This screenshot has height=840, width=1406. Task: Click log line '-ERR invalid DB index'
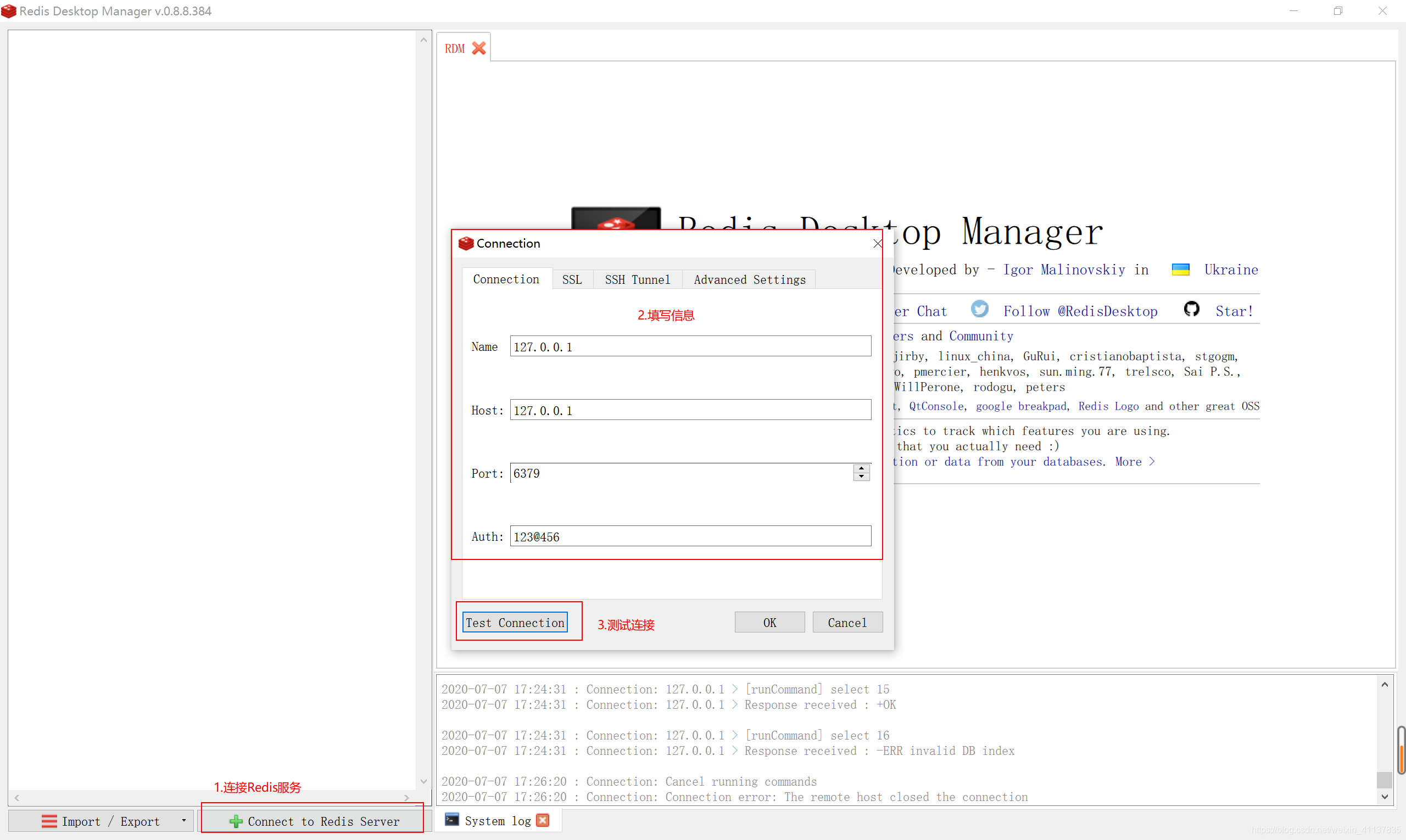(728, 751)
